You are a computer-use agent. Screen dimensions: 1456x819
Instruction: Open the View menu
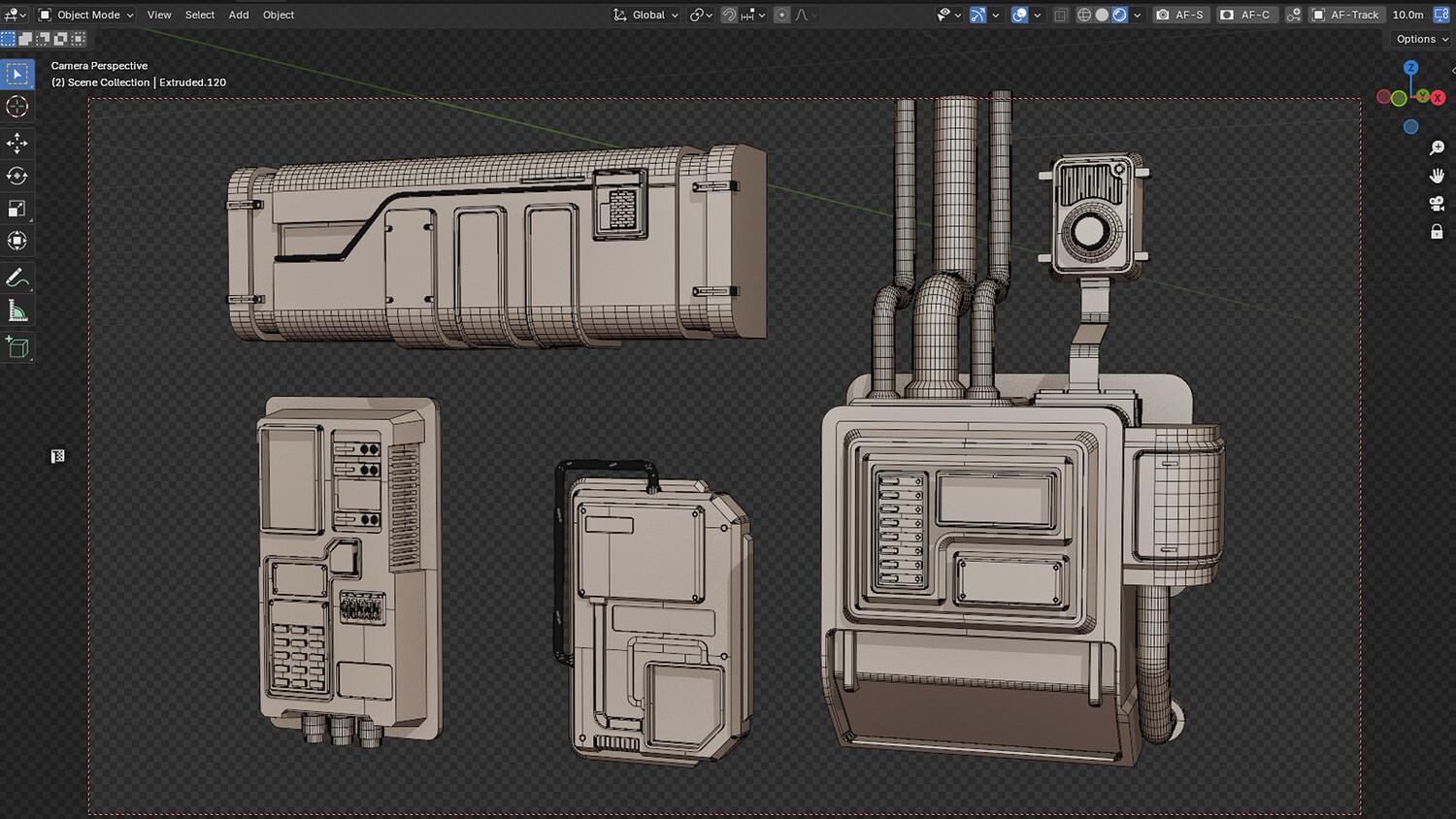[159, 15]
